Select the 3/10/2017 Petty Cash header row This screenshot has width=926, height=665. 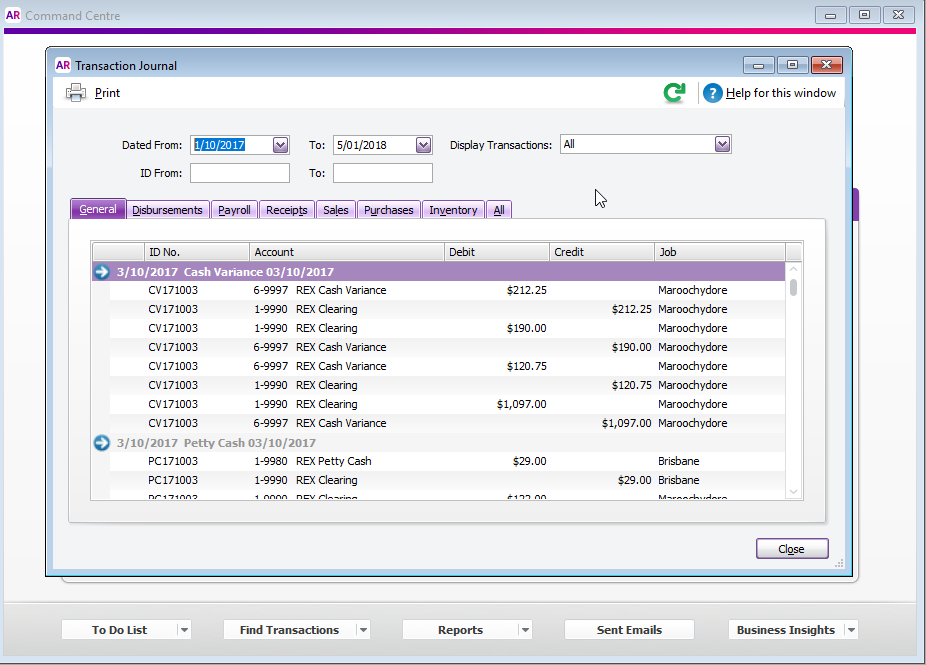(x=438, y=442)
